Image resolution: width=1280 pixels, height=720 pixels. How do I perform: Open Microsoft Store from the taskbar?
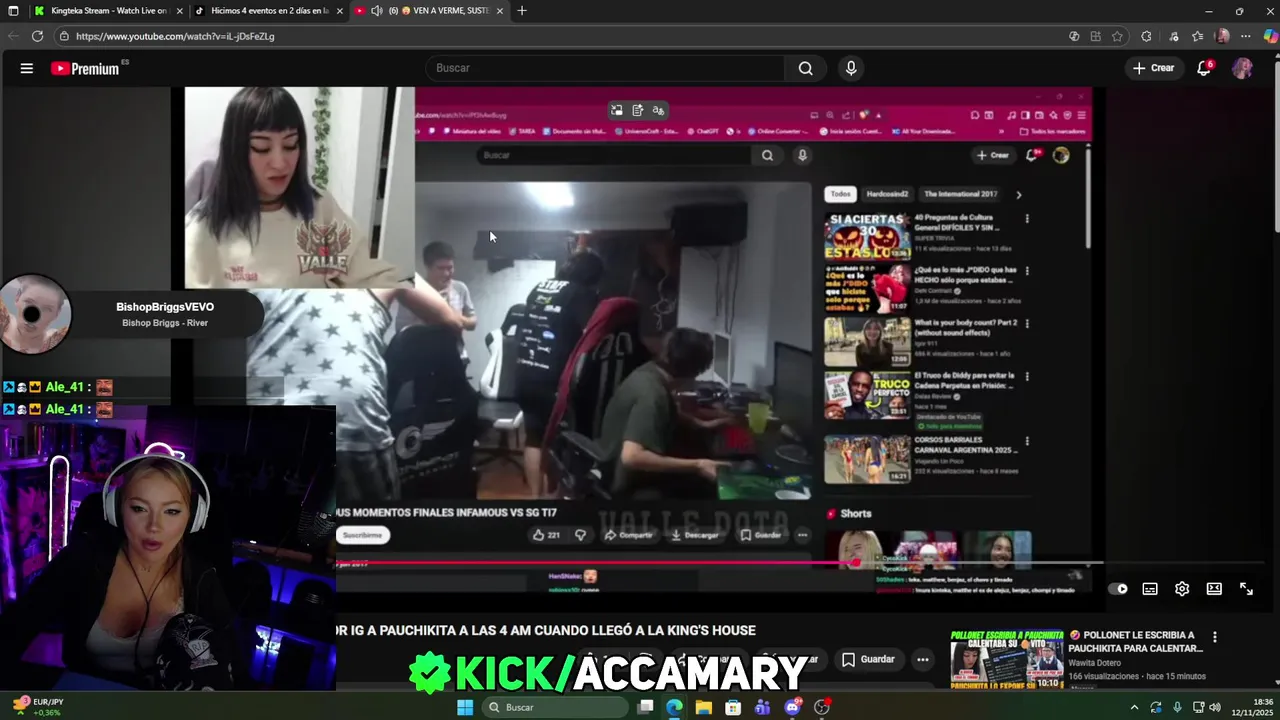[733, 707]
